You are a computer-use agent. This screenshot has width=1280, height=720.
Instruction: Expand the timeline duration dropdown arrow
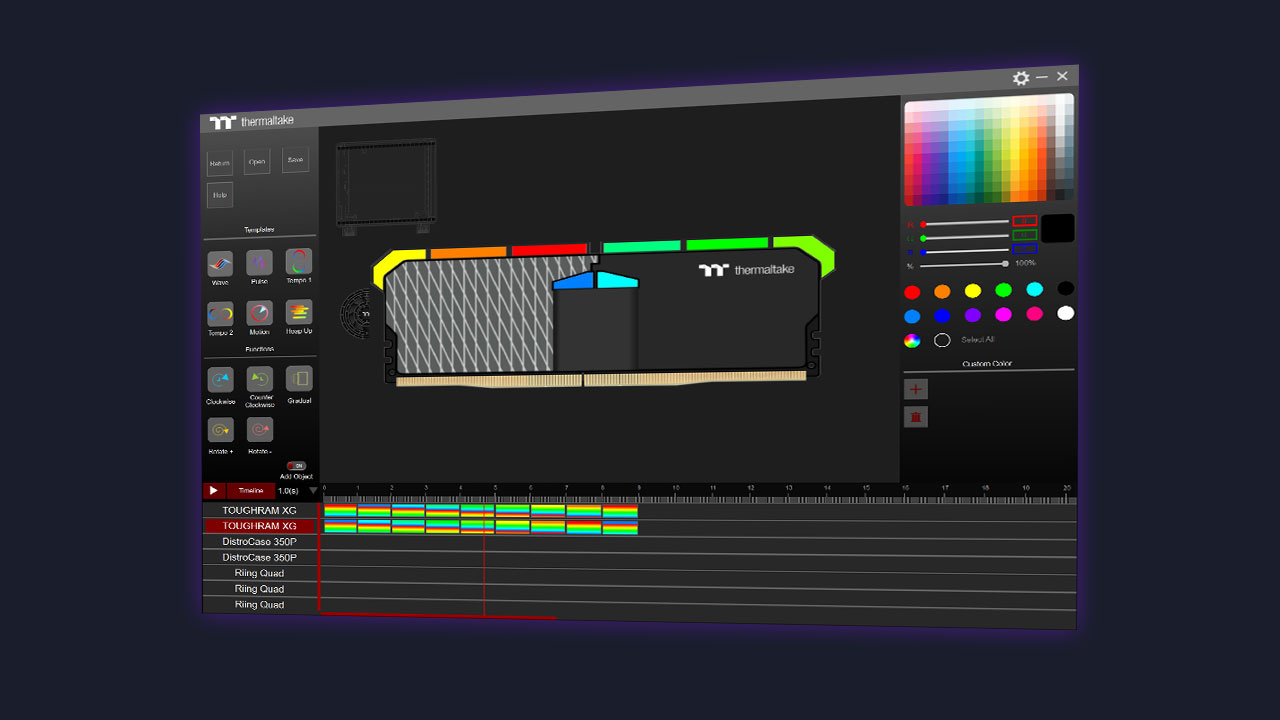312,491
